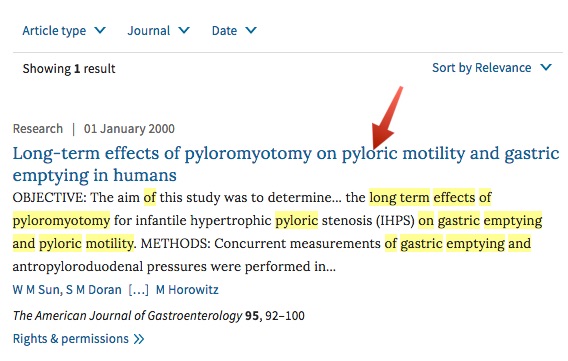Open the Sort by Relevance dropdown
The image size is (568, 361).
tap(492, 68)
